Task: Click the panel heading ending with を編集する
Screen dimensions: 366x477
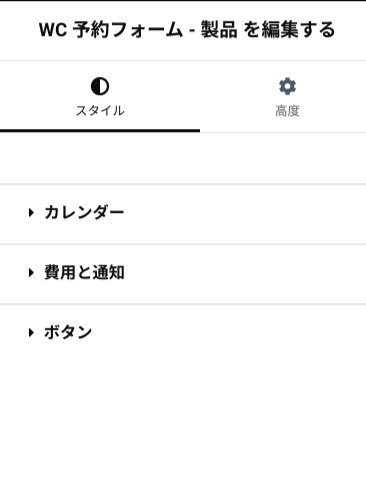Action: (x=187, y=30)
